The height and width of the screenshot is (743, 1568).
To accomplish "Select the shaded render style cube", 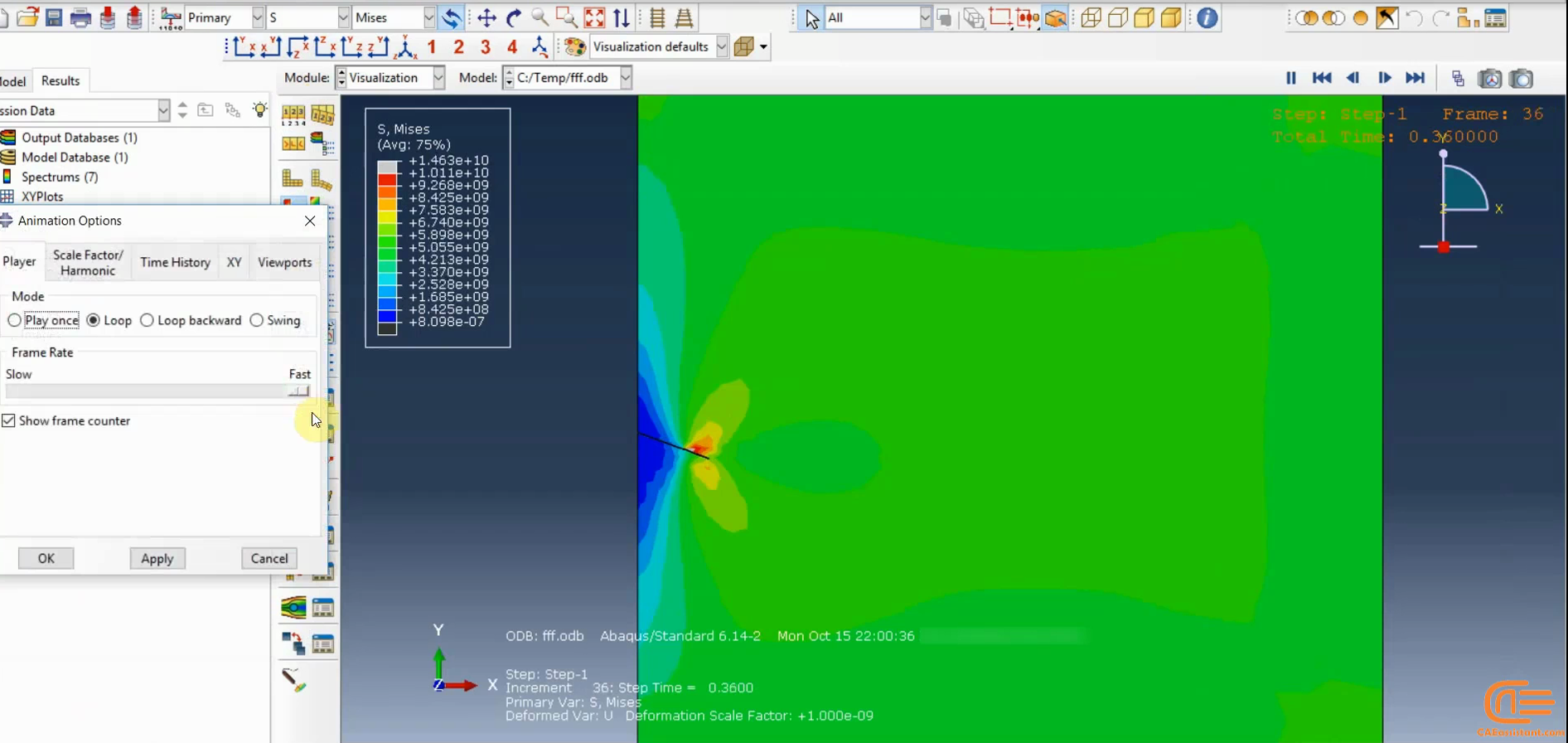I will click(1171, 17).
